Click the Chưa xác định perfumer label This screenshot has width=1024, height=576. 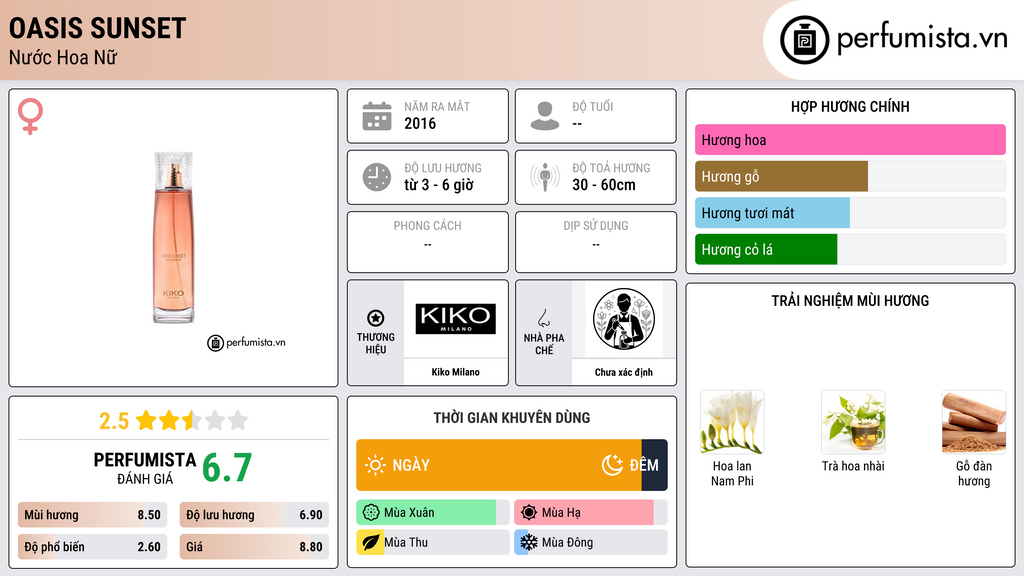pos(624,372)
